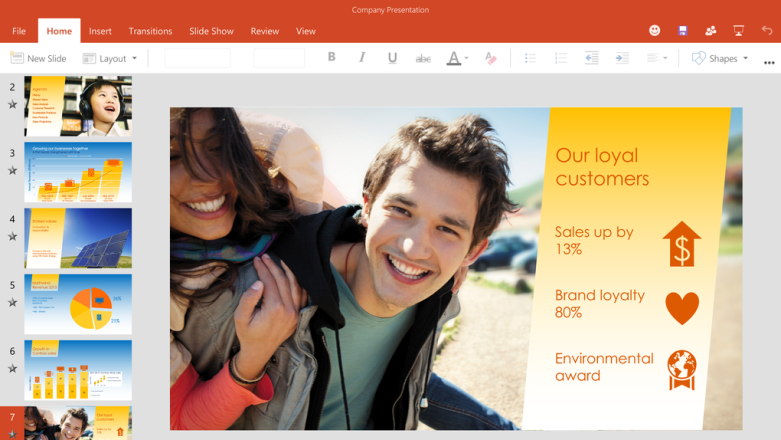Open the more options ellipsis

769,63
